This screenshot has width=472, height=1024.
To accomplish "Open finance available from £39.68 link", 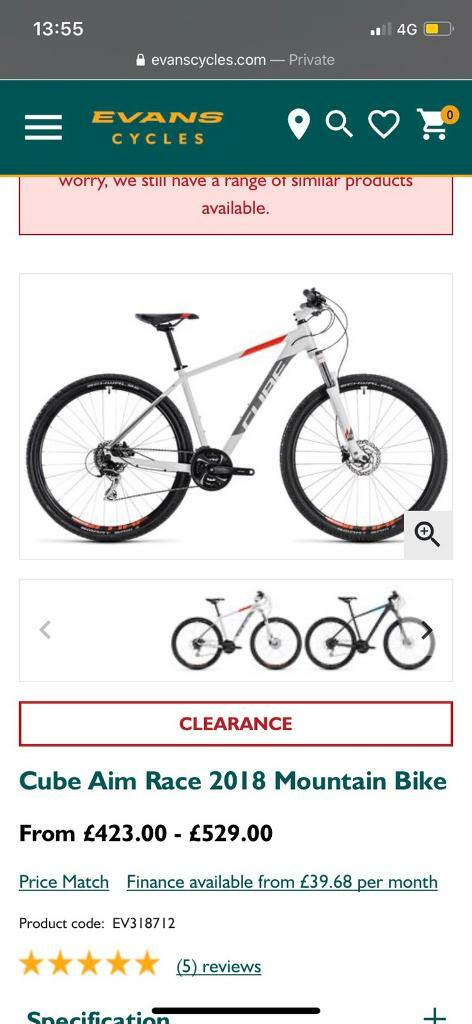I will pyautogui.click(x=282, y=882).
